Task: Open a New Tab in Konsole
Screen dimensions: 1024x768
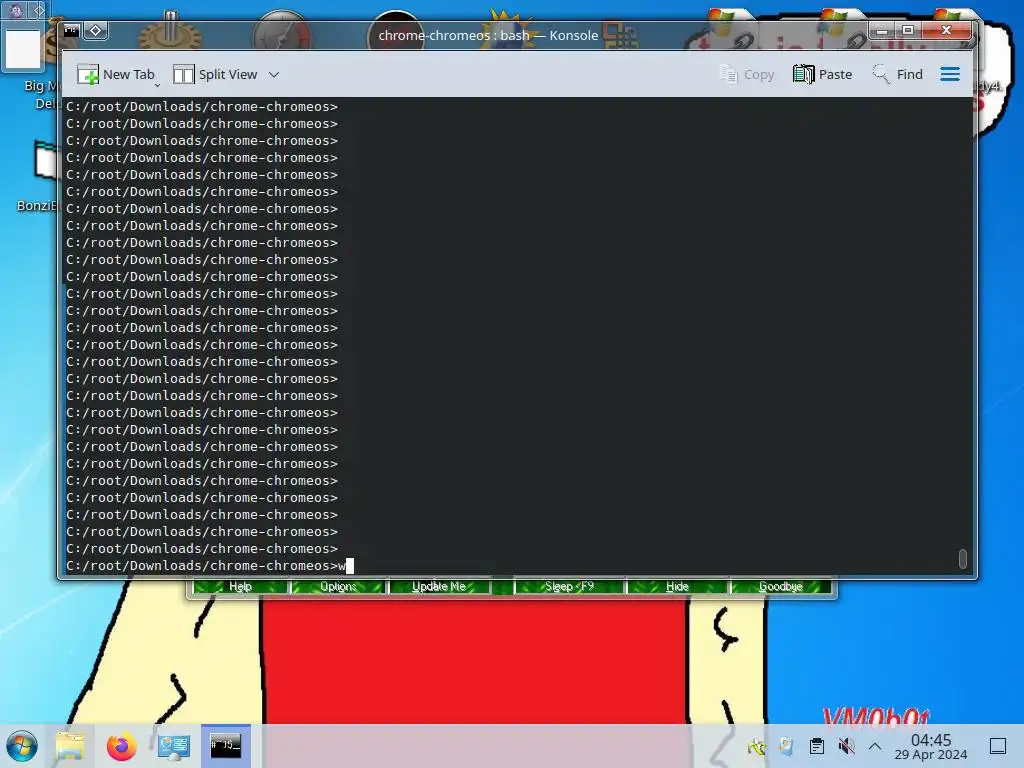Action: 116,74
